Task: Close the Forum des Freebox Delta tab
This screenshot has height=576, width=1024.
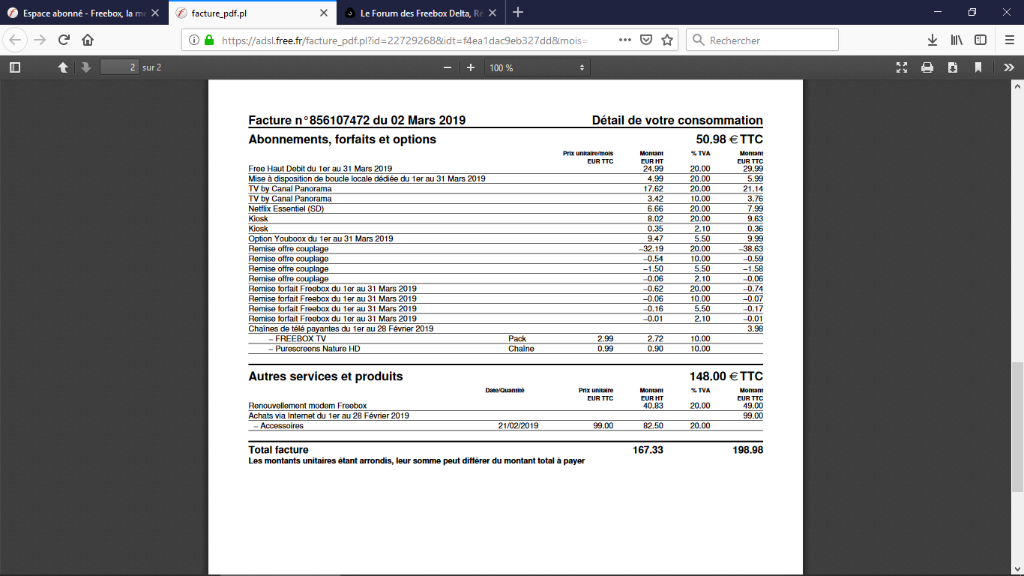Action: click(x=492, y=13)
